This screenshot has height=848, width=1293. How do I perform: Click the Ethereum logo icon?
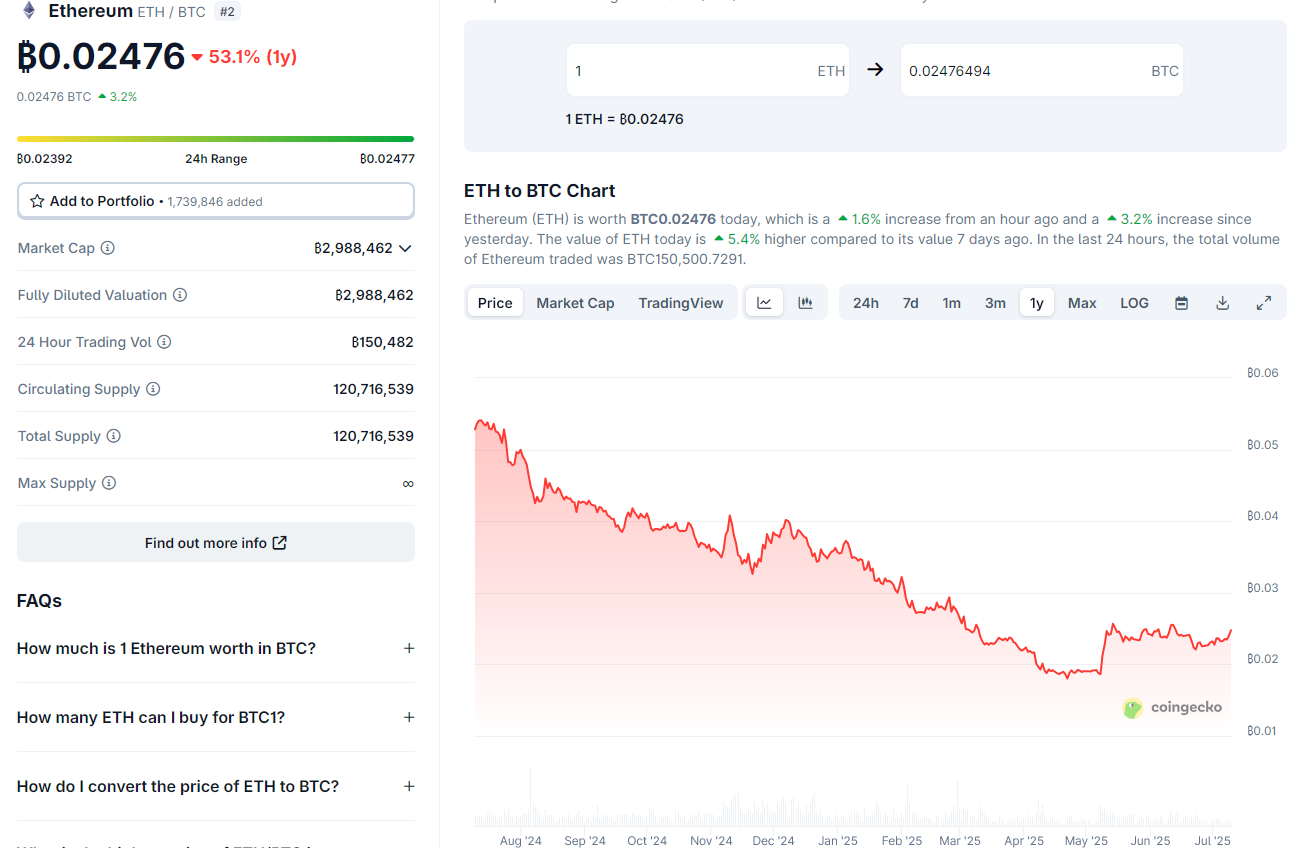pos(29,11)
